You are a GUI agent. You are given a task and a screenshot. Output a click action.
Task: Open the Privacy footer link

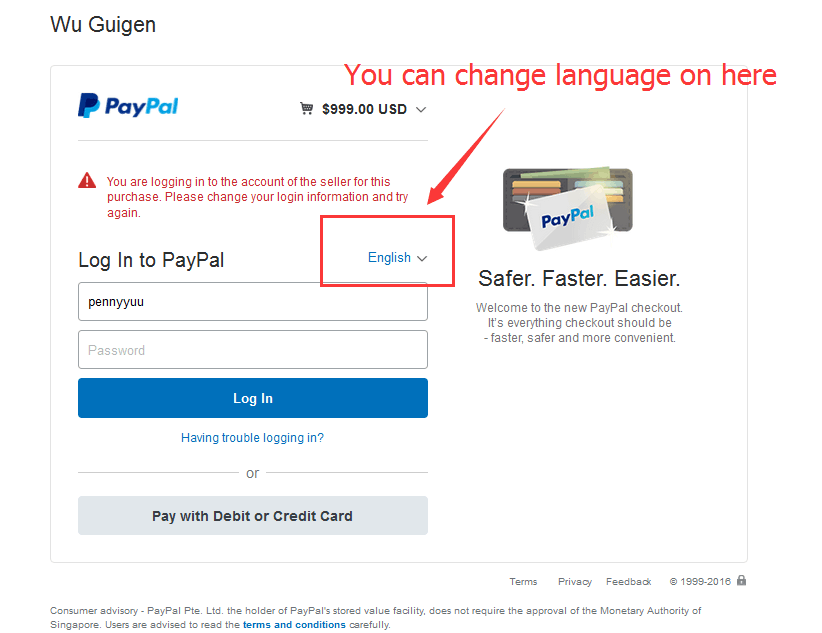575,582
